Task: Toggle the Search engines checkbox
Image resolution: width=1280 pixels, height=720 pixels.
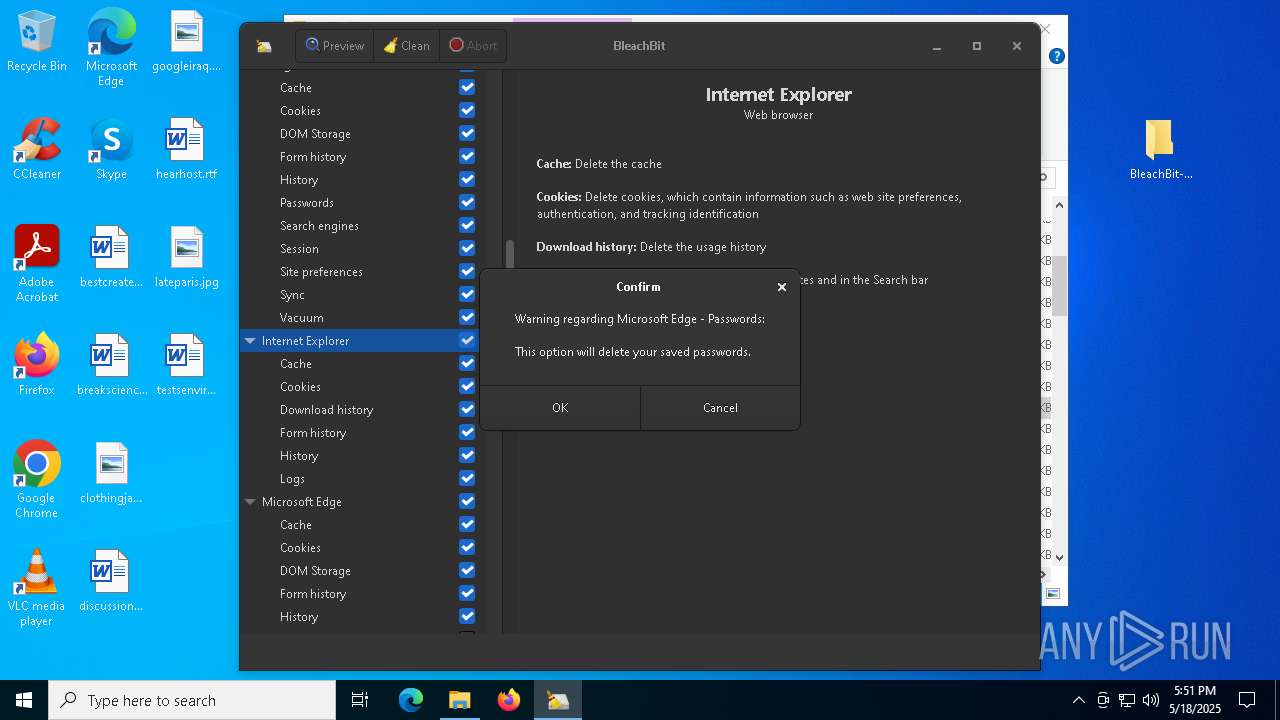Action: pos(467,226)
